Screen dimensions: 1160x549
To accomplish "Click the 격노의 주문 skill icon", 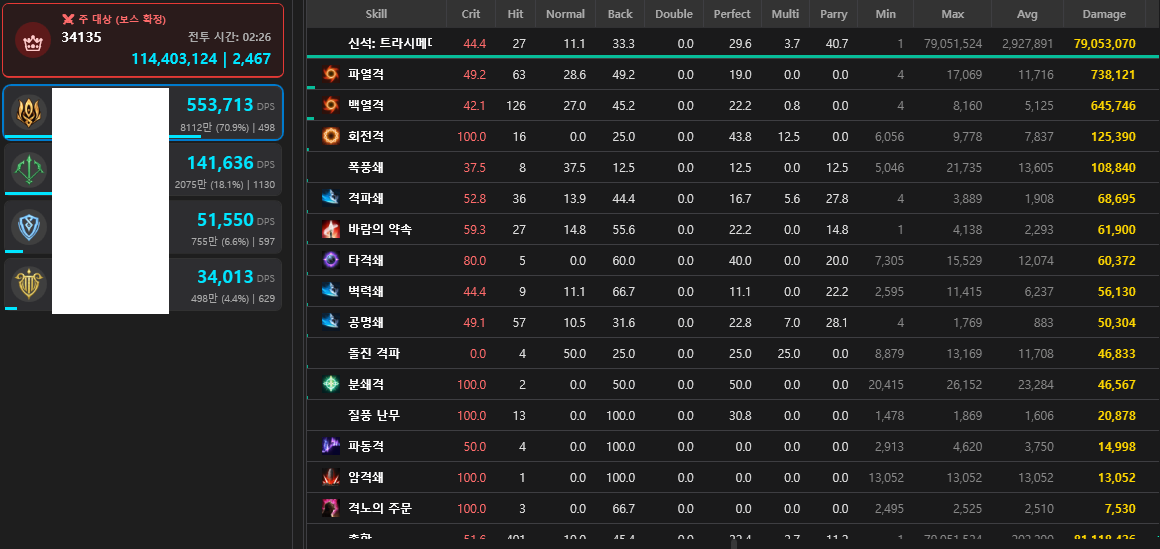I will (x=331, y=508).
